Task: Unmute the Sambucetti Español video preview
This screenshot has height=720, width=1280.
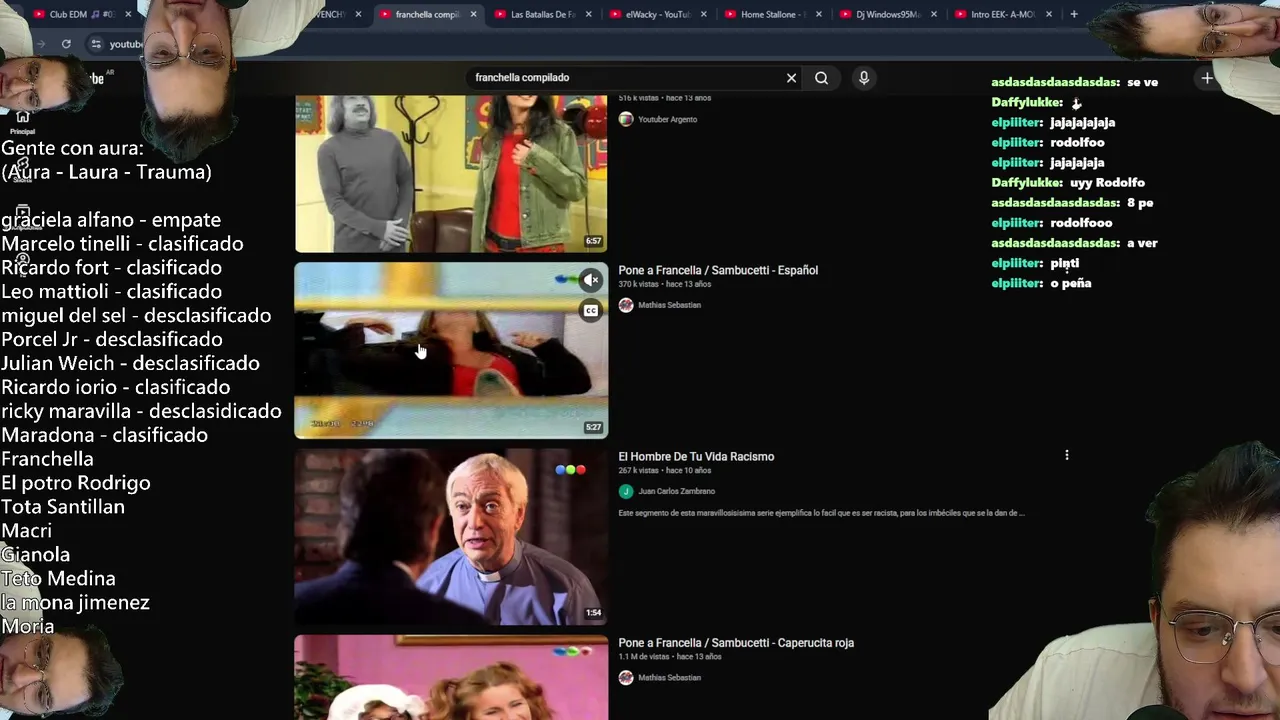Action: click(591, 280)
